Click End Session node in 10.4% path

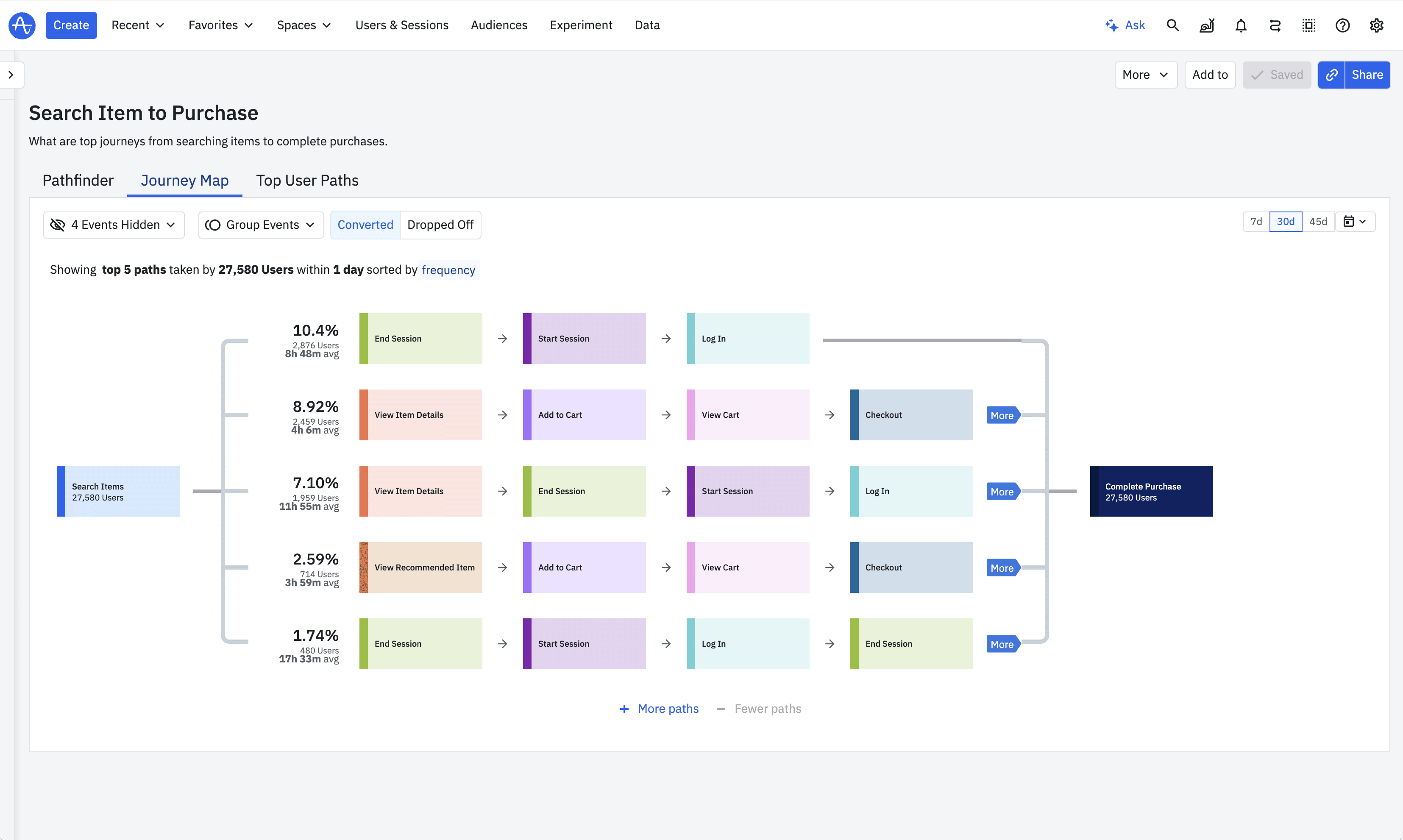(x=420, y=339)
